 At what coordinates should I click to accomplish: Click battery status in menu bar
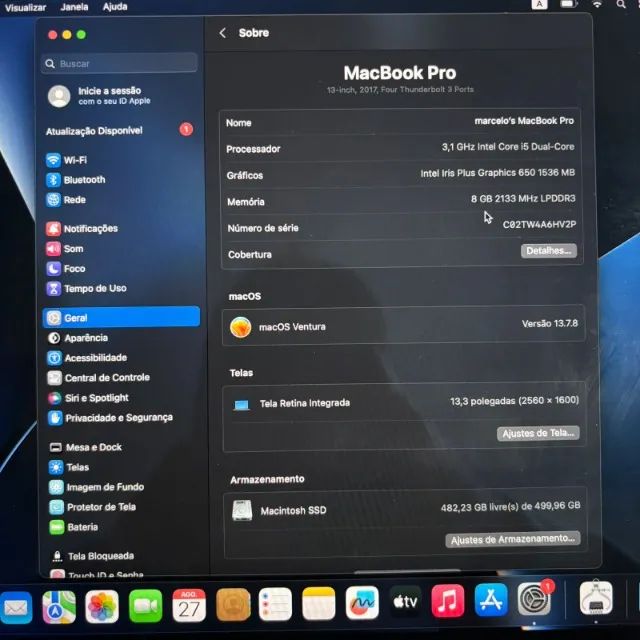[x=569, y=4]
